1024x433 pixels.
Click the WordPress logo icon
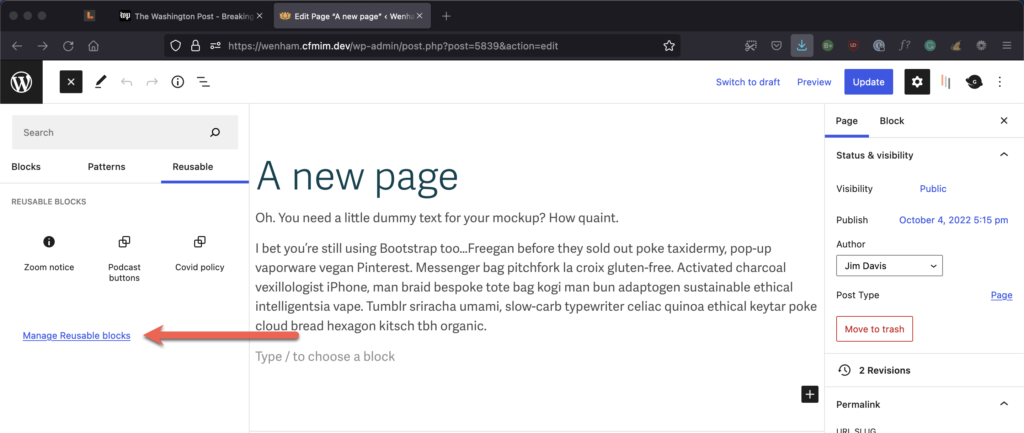coord(21,82)
